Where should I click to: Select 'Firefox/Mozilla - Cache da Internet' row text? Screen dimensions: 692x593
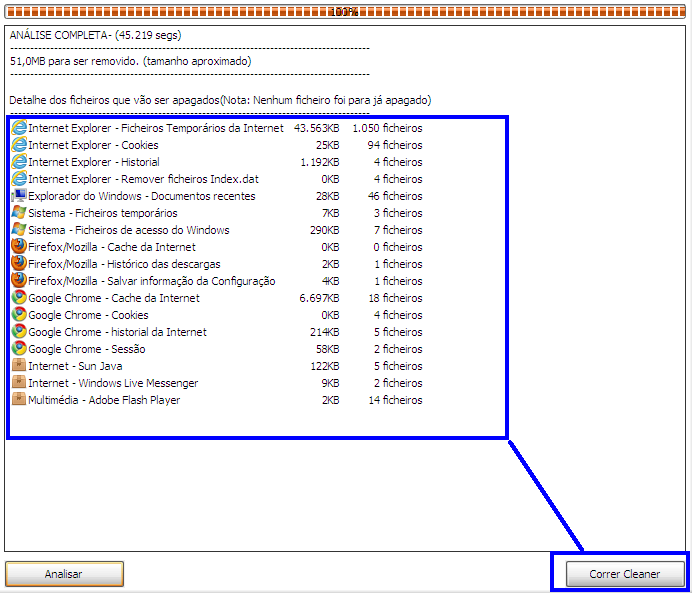tap(112, 247)
